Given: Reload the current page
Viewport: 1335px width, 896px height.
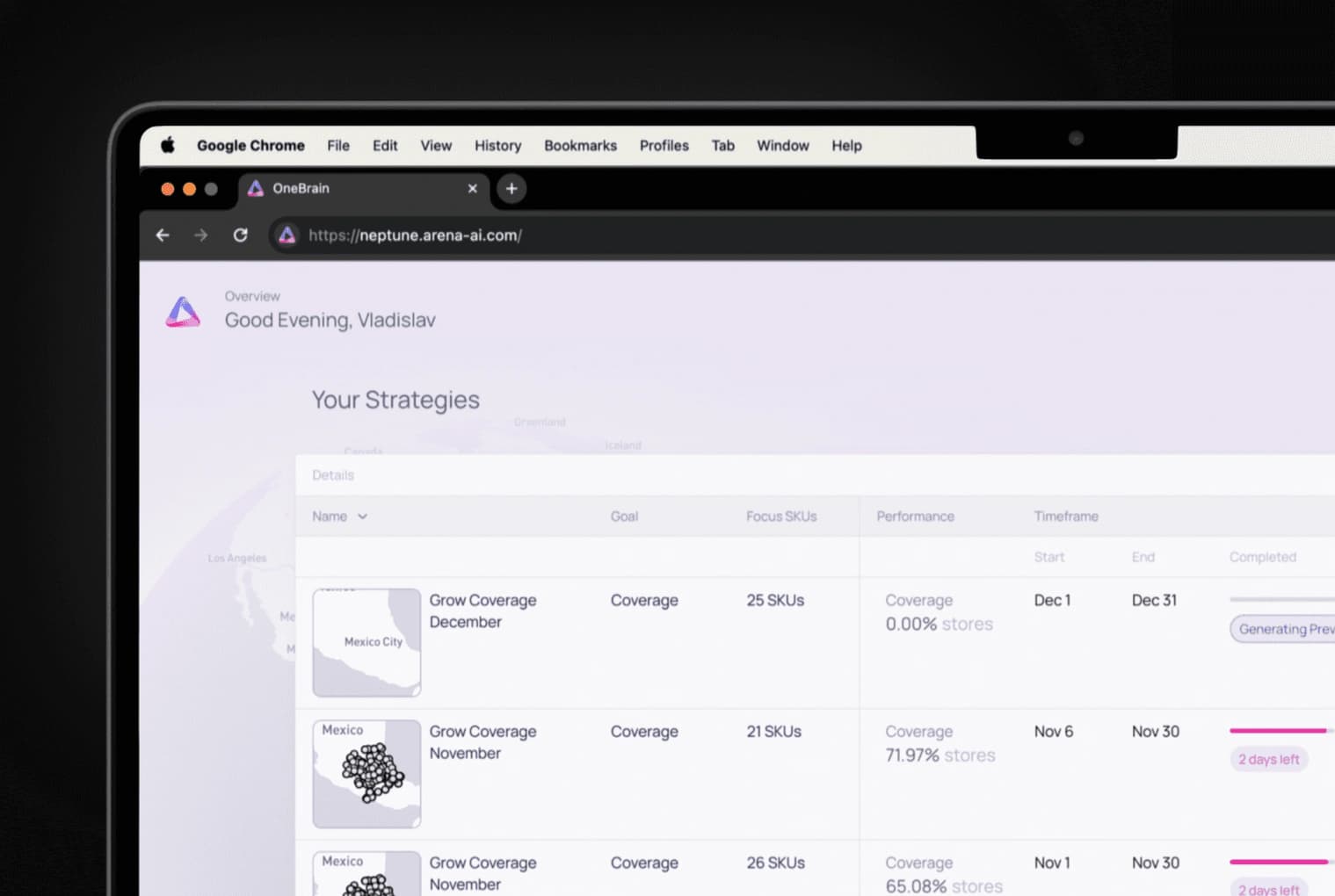Looking at the screenshot, I should (x=240, y=235).
